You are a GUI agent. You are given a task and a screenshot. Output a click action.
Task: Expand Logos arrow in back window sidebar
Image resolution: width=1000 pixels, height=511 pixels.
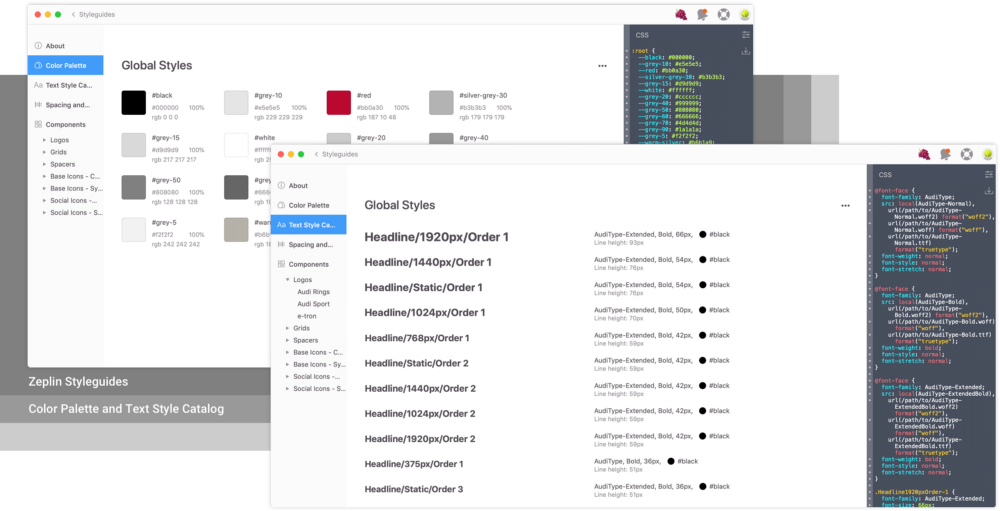pos(44,140)
